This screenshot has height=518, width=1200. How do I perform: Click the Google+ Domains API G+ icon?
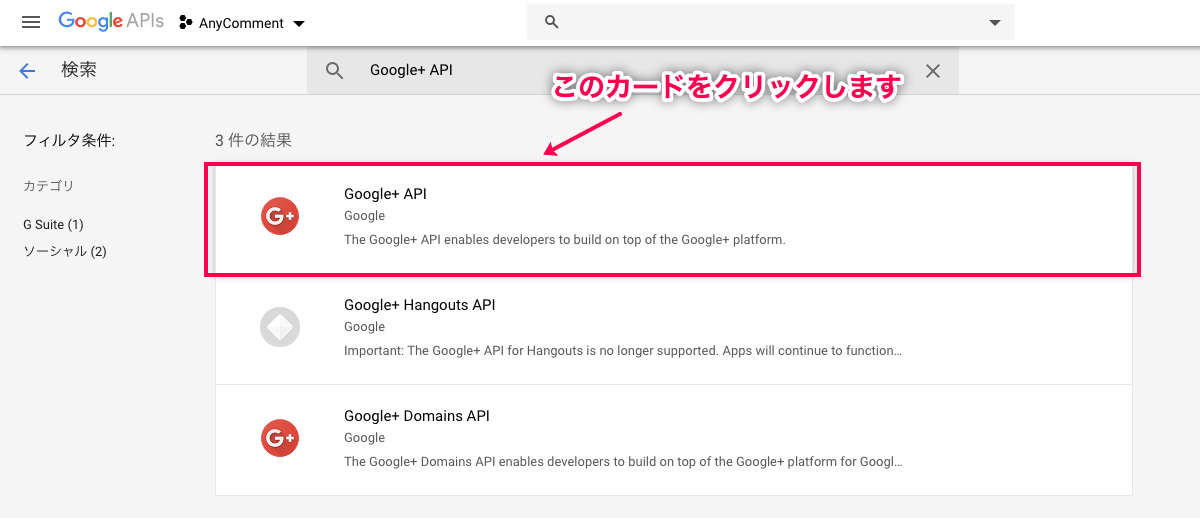point(280,438)
